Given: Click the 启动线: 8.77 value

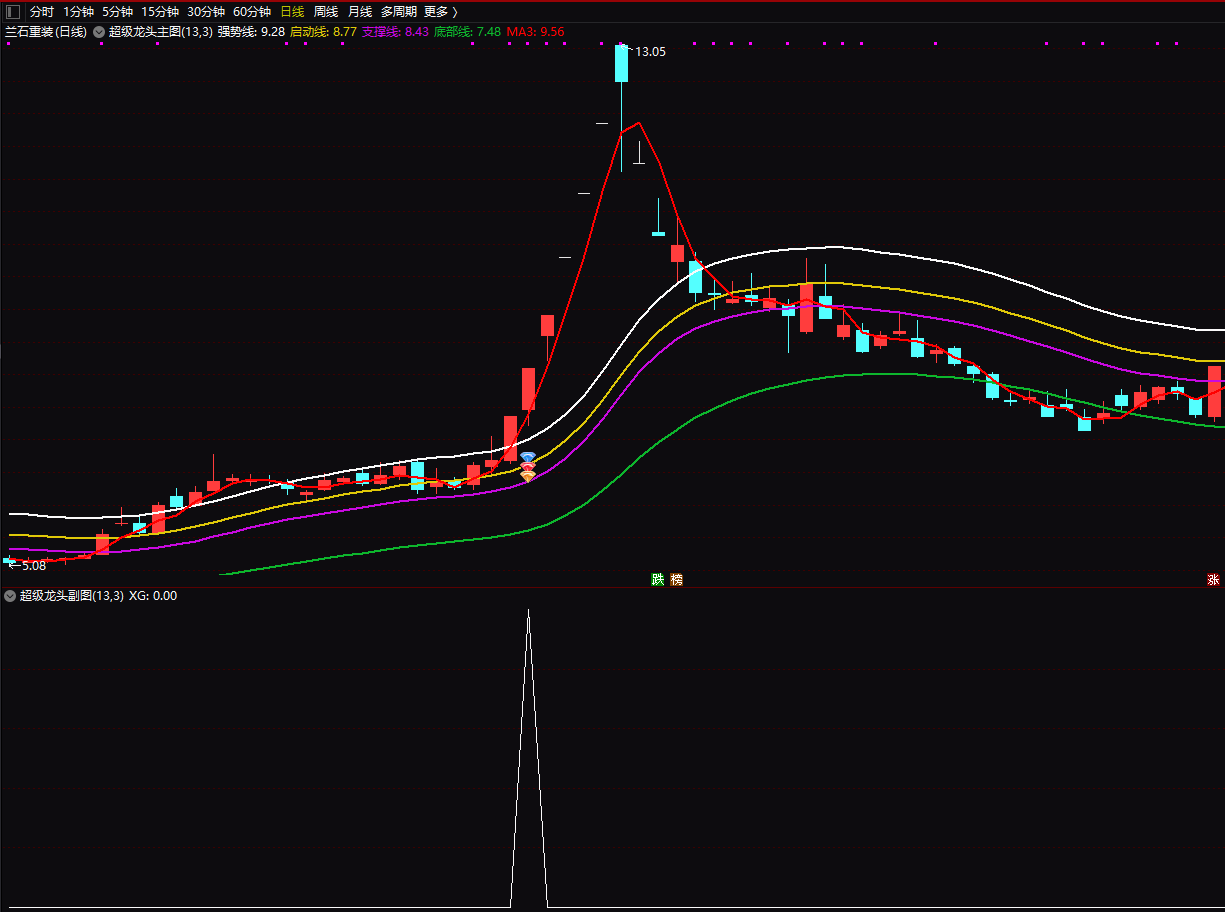Looking at the screenshot, I should coord(323,32).
